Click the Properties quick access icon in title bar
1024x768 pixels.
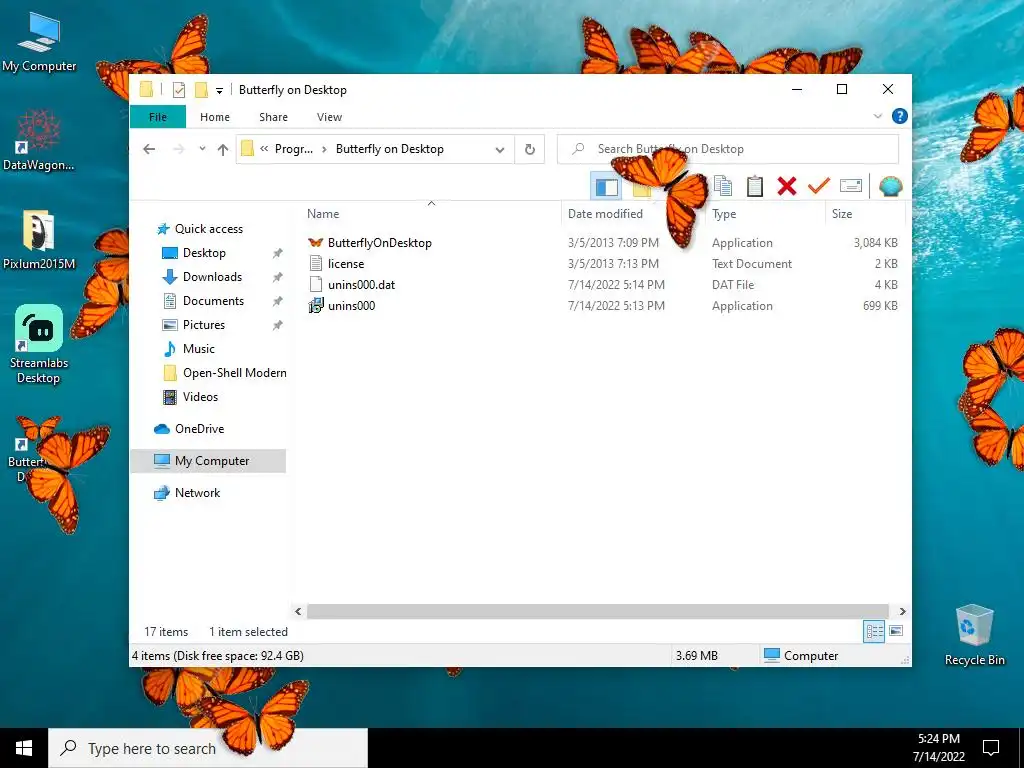click(x=178, y=90)
